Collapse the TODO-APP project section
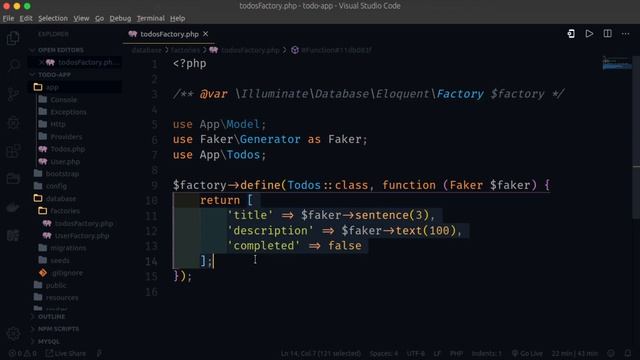Screen dimensions: 640x360 tap(54, 75)
